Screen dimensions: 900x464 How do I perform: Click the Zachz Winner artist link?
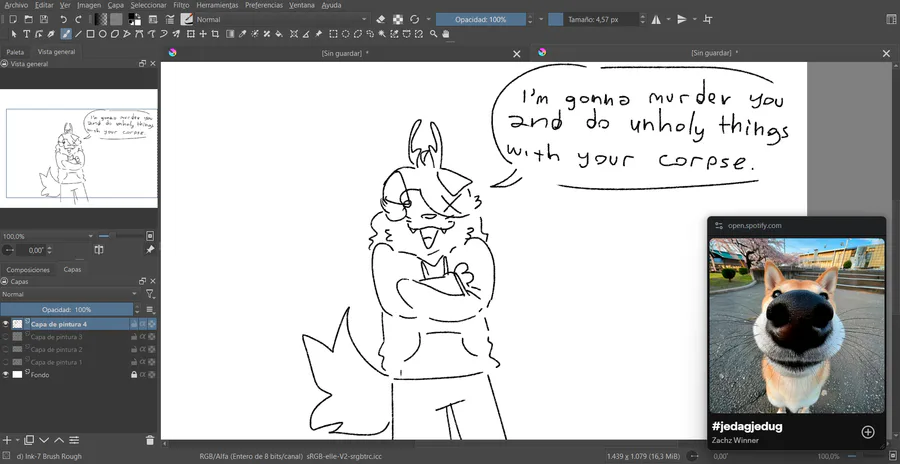click(735, 440)
